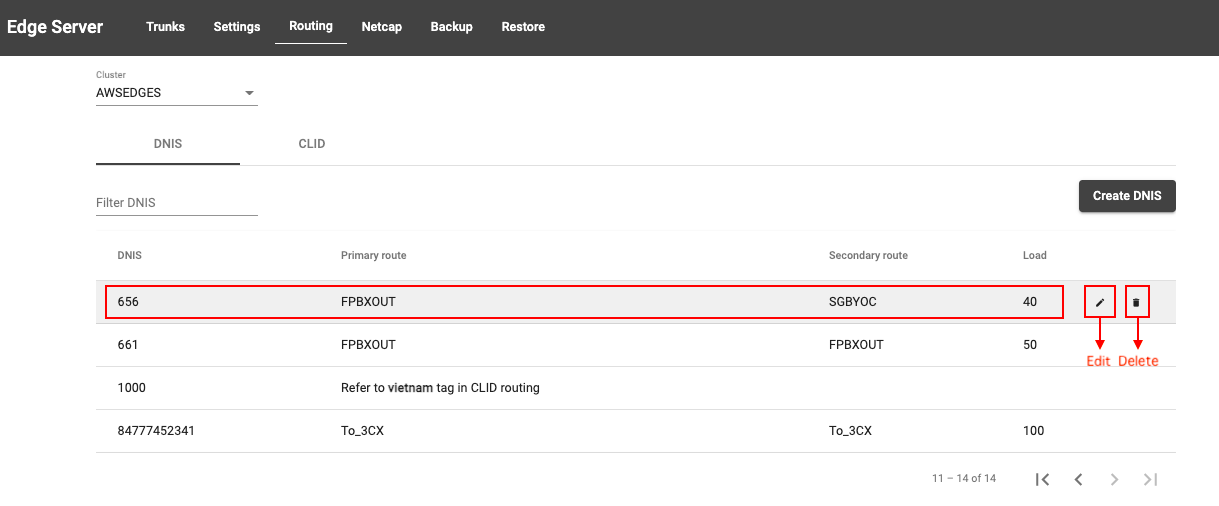
Task: Go to the Netcap page
Action: click(382, 27)
